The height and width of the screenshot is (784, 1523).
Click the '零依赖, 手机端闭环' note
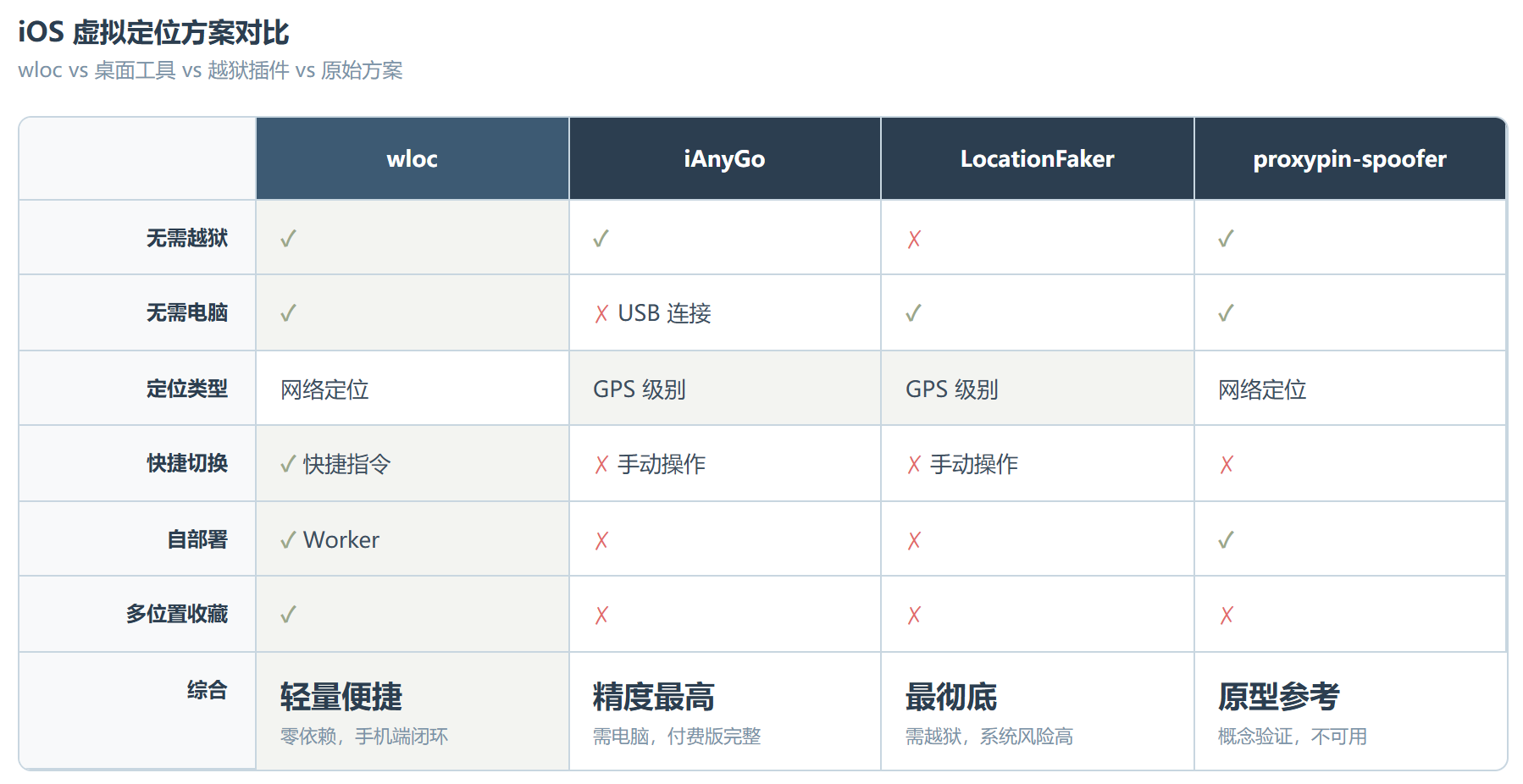(364, 737)
